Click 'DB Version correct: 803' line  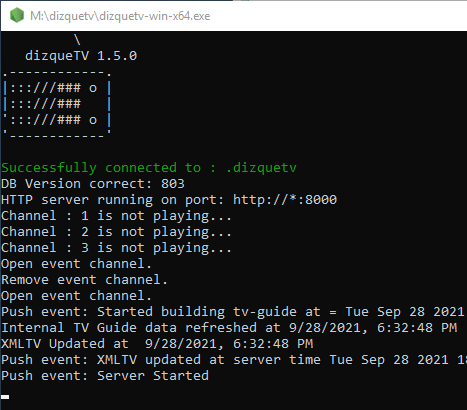93,184
